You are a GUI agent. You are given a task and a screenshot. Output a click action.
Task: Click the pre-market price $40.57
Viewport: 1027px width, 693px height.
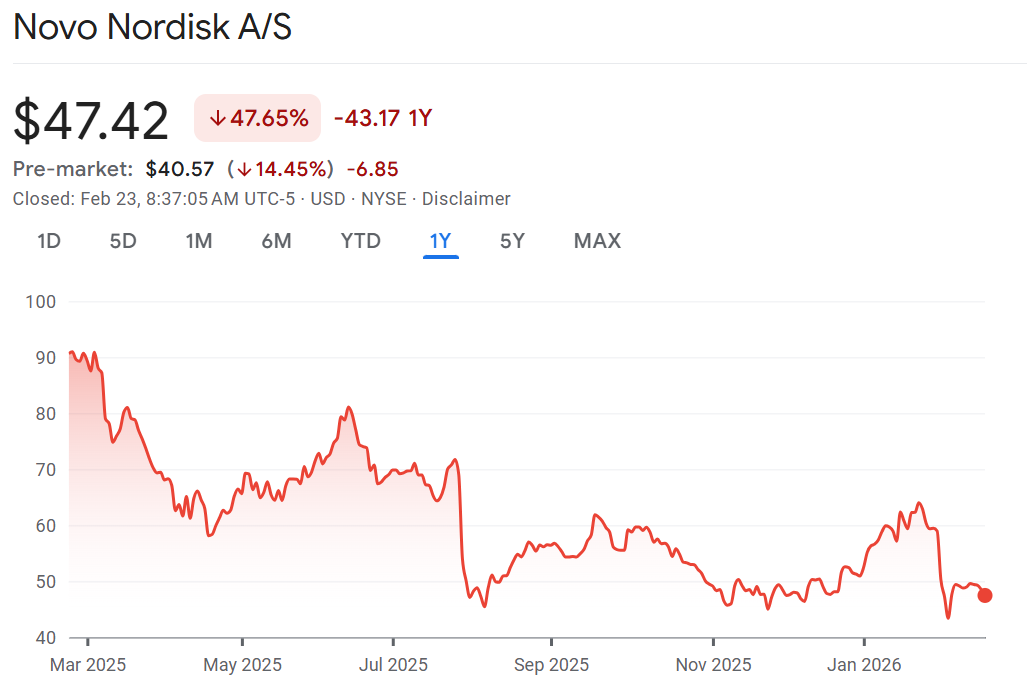click(180, 169)
